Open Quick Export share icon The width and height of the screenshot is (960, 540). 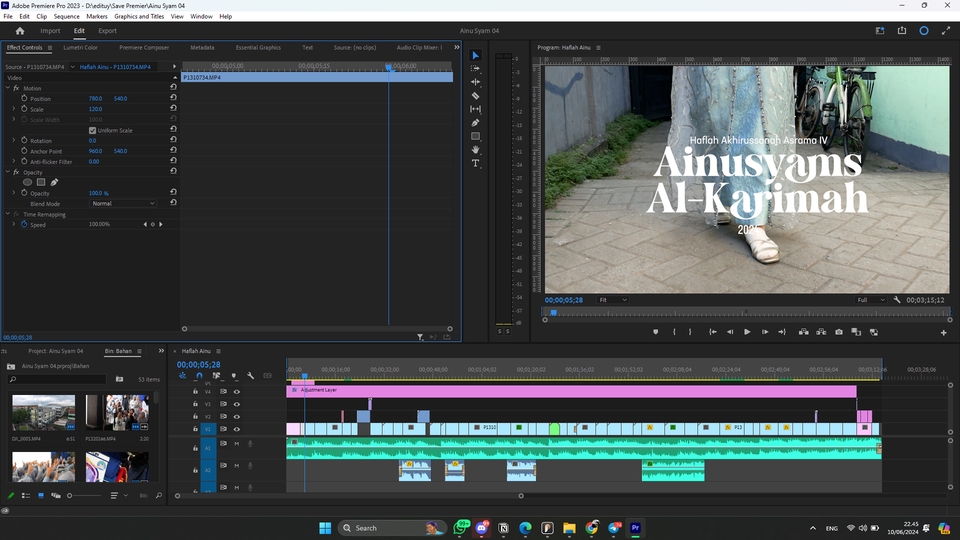[x=902, y=31]
